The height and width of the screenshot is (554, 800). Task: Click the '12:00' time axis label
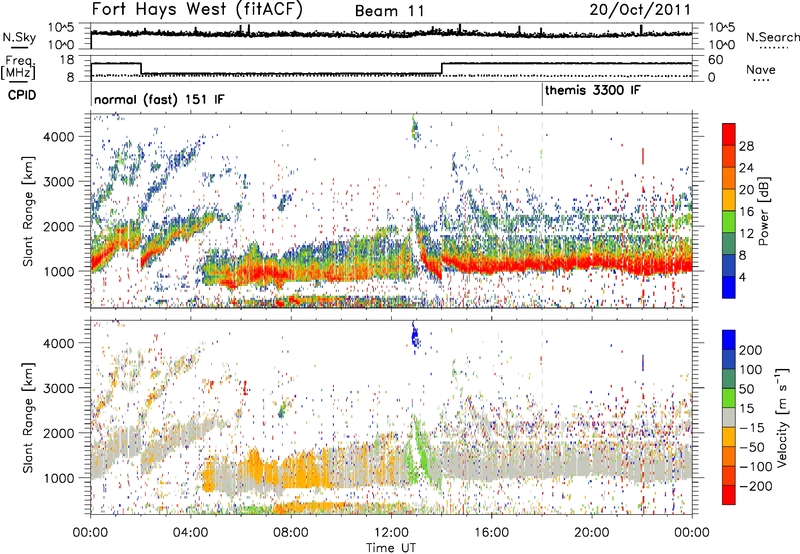click(x=391, y=532)
